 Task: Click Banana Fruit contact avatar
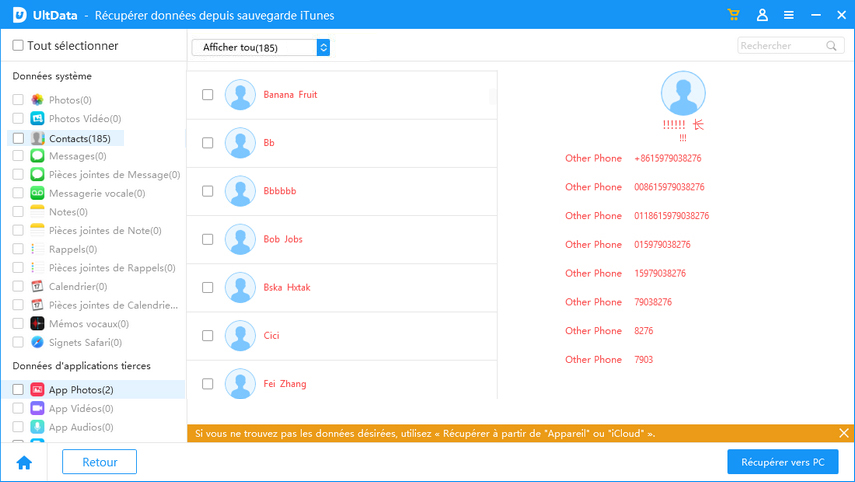240,94
